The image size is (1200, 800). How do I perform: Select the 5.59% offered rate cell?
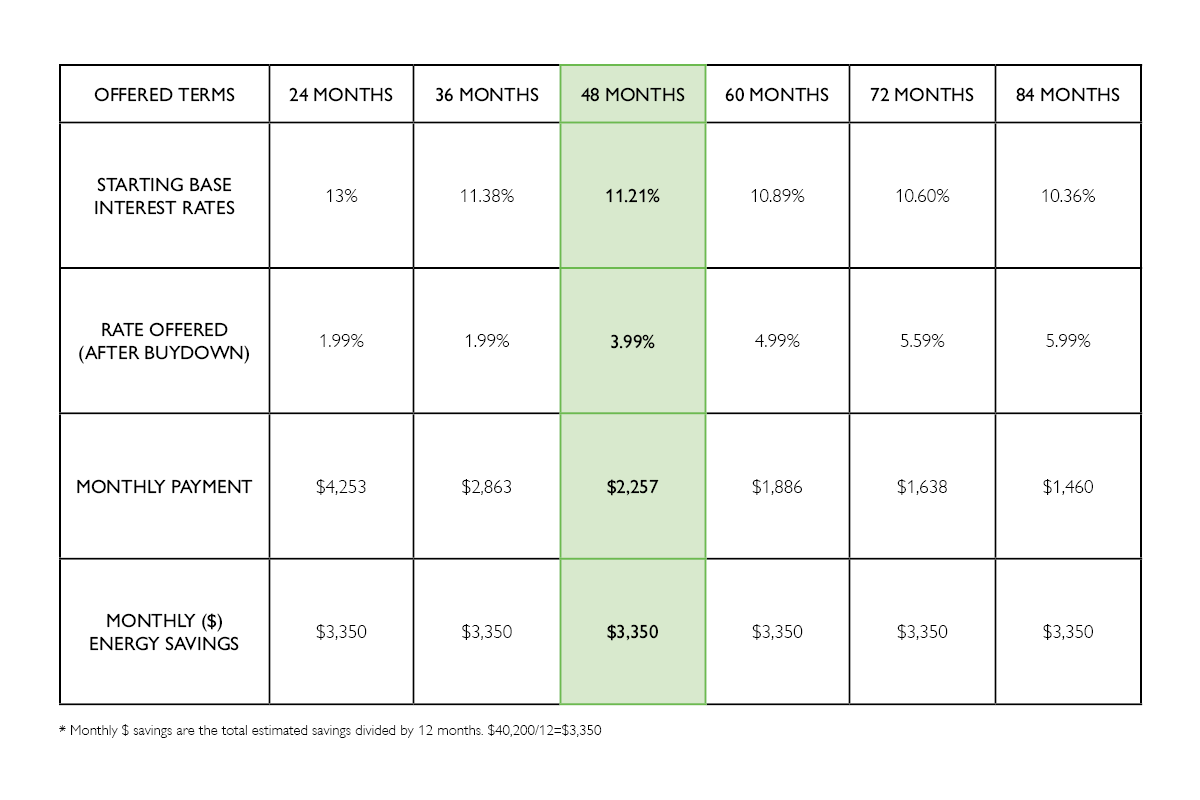click(922, 342)
